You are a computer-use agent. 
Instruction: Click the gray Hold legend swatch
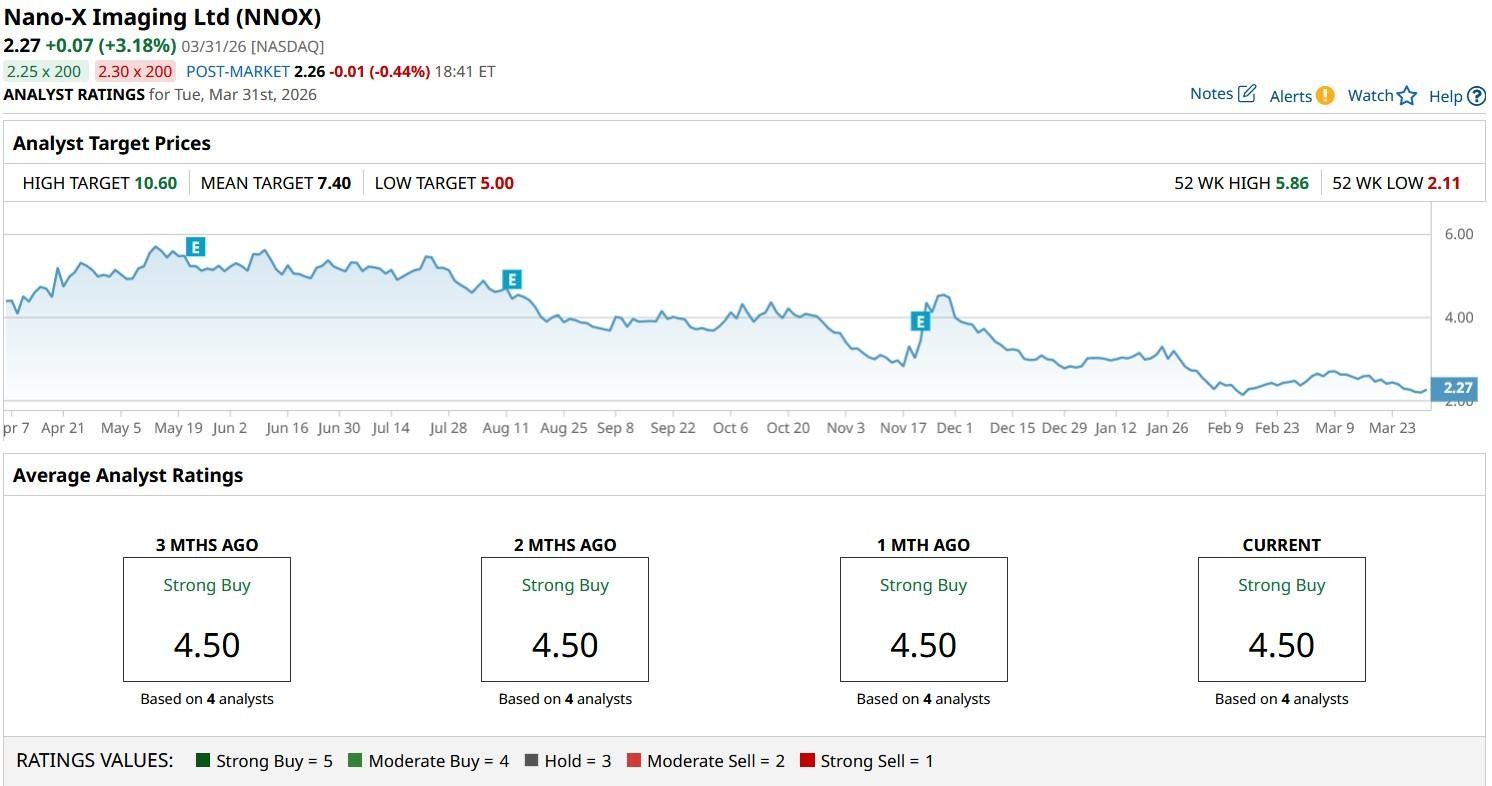531,761
